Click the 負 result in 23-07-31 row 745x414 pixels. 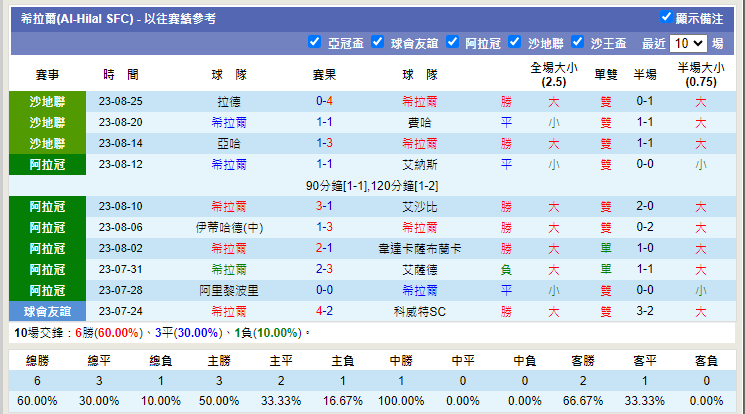point(506,270)
